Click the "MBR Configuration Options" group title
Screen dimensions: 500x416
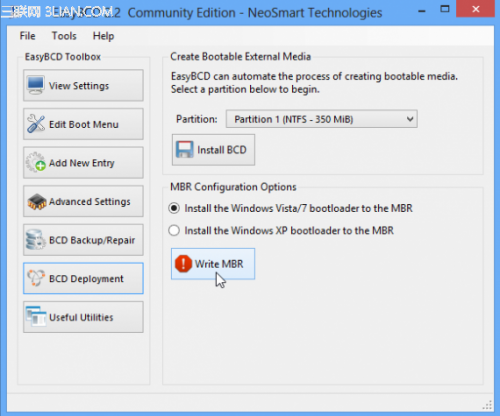[x=233, y=187]
